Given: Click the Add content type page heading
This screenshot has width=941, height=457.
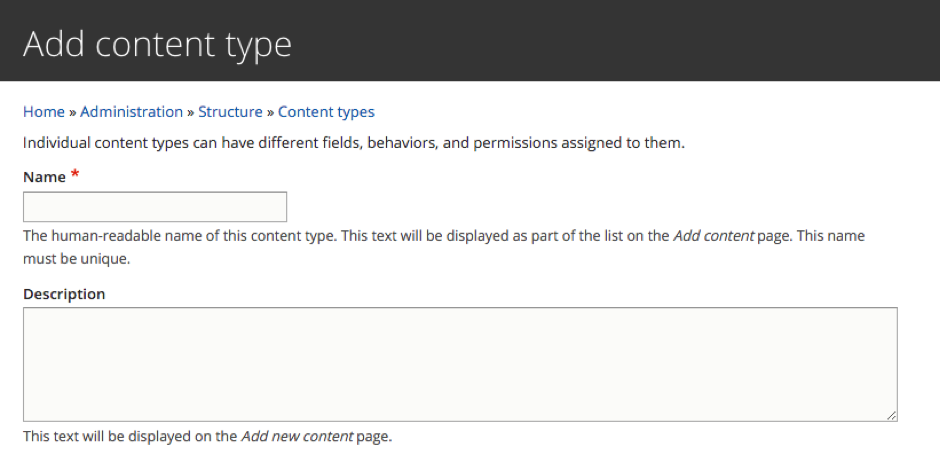Looking at the screenshot, I should tap(157, 44).
